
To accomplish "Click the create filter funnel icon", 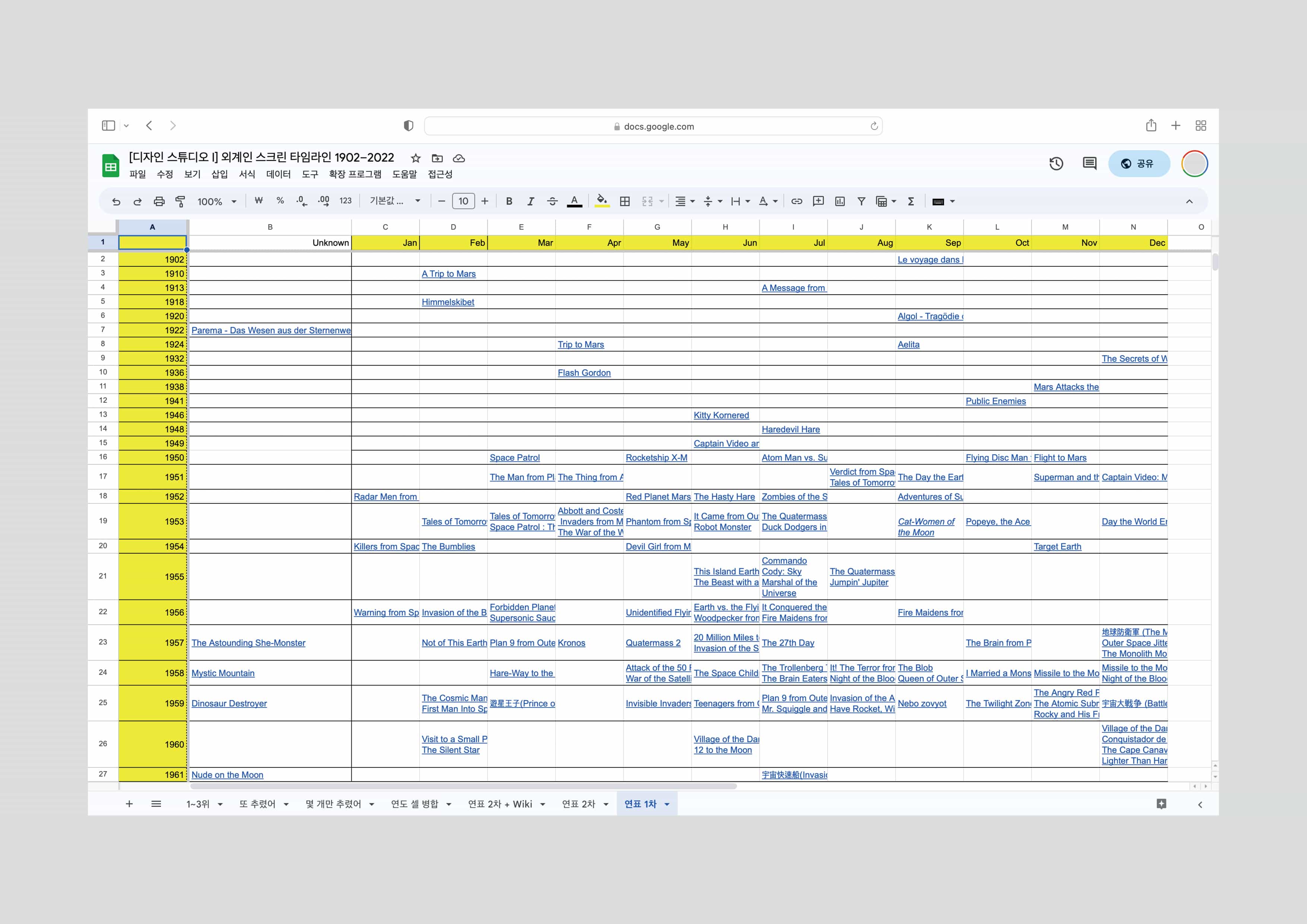I will coord(861,201).
